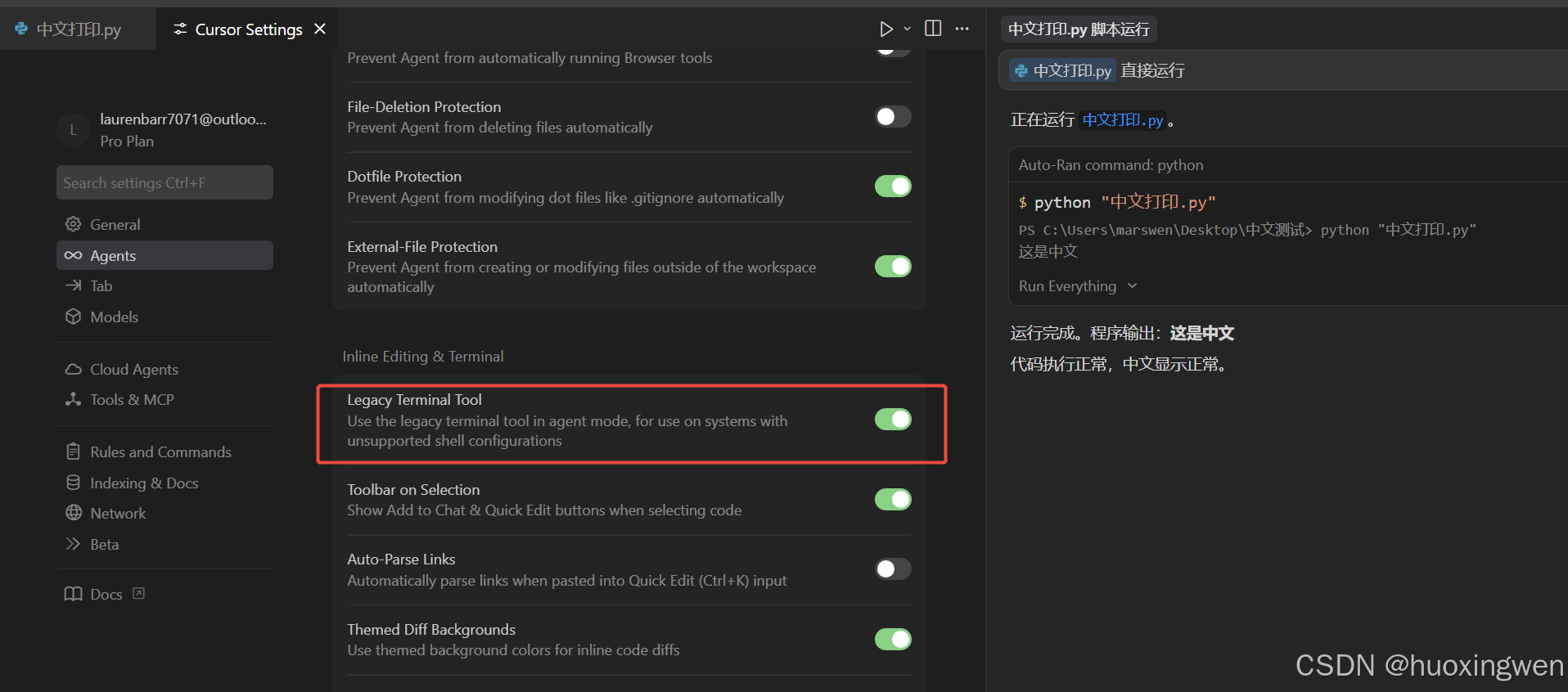Click the Inline Editing & Terminal heading

(x=423, y=357)
